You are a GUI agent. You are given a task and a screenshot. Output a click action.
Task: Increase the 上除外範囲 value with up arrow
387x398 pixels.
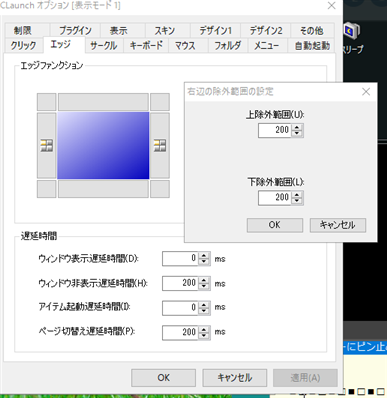click(297, 127)
